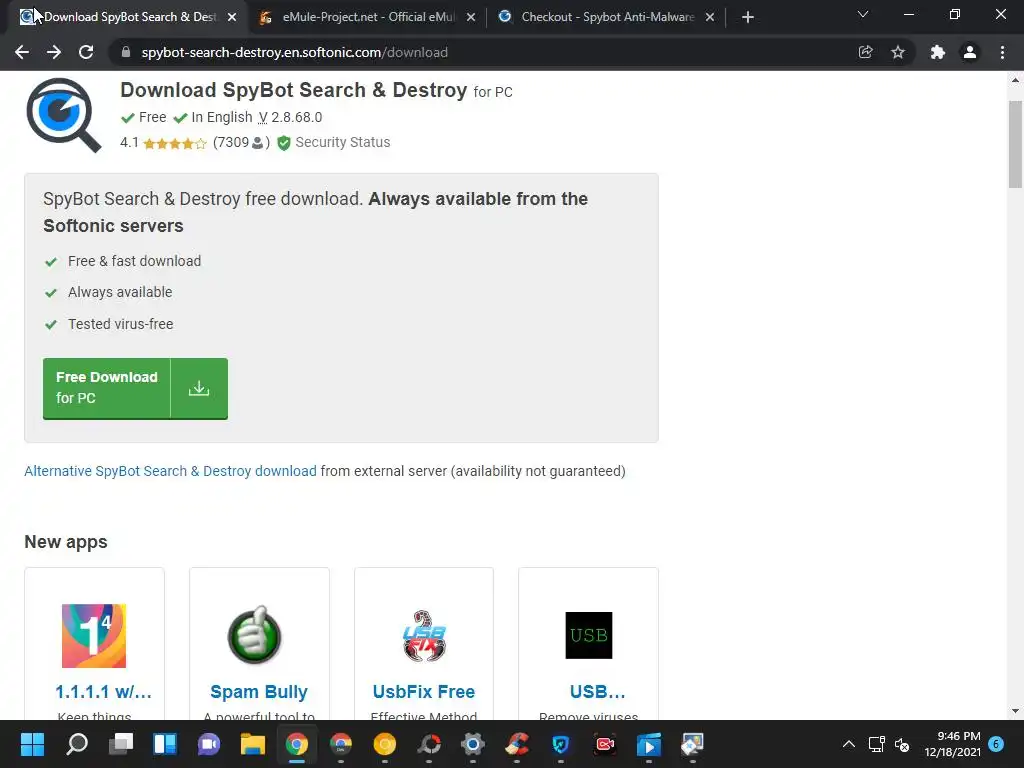Open Chat app on taskbar
The image size is (1024, 768).
[208, 744]
